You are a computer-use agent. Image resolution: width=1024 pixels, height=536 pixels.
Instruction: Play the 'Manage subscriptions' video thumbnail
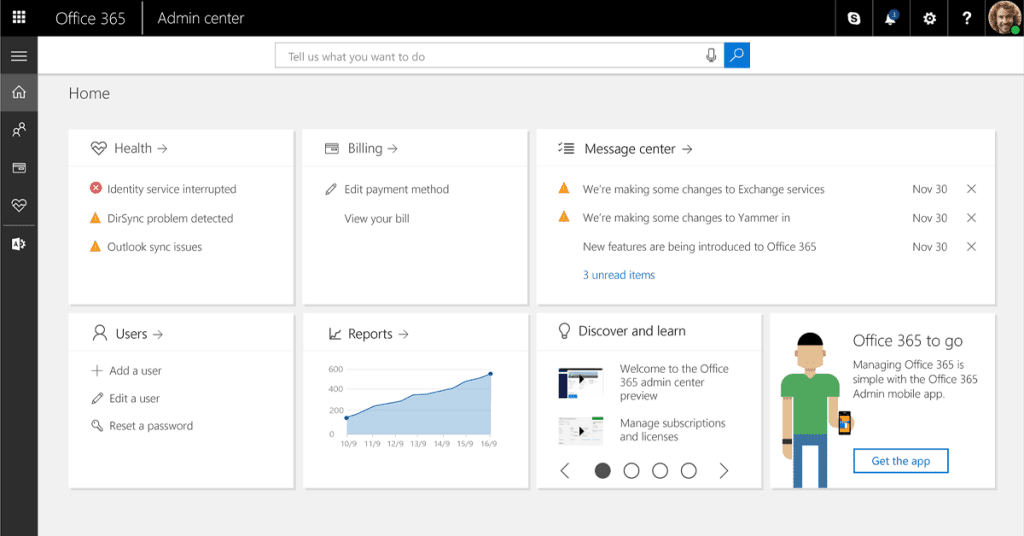[581, 430]
